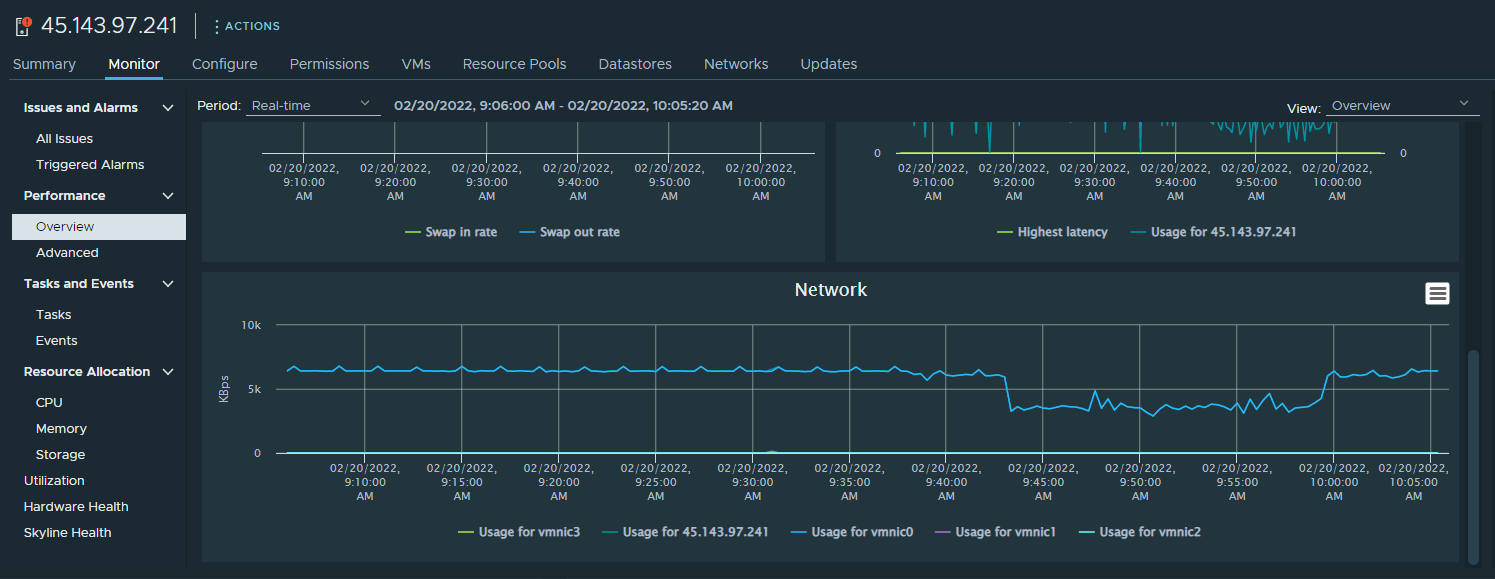Collapse the Resource Allocation section
This screenshot has width=1495, height=579.
coord(168,372)
